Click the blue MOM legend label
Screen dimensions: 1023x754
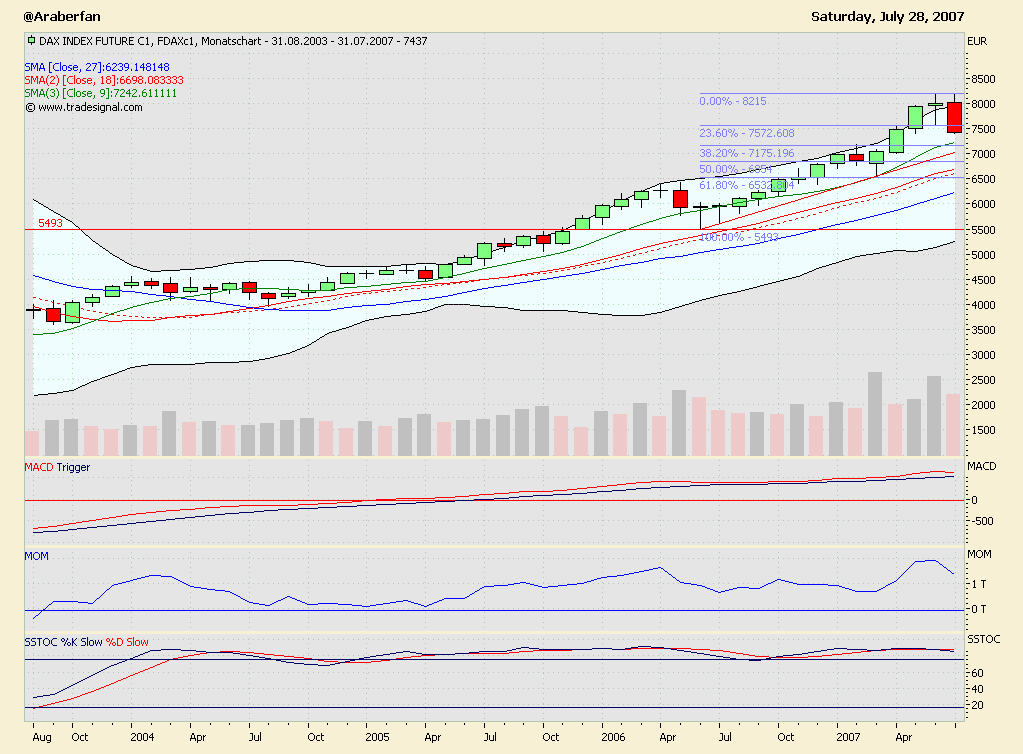tap(37, 556)
